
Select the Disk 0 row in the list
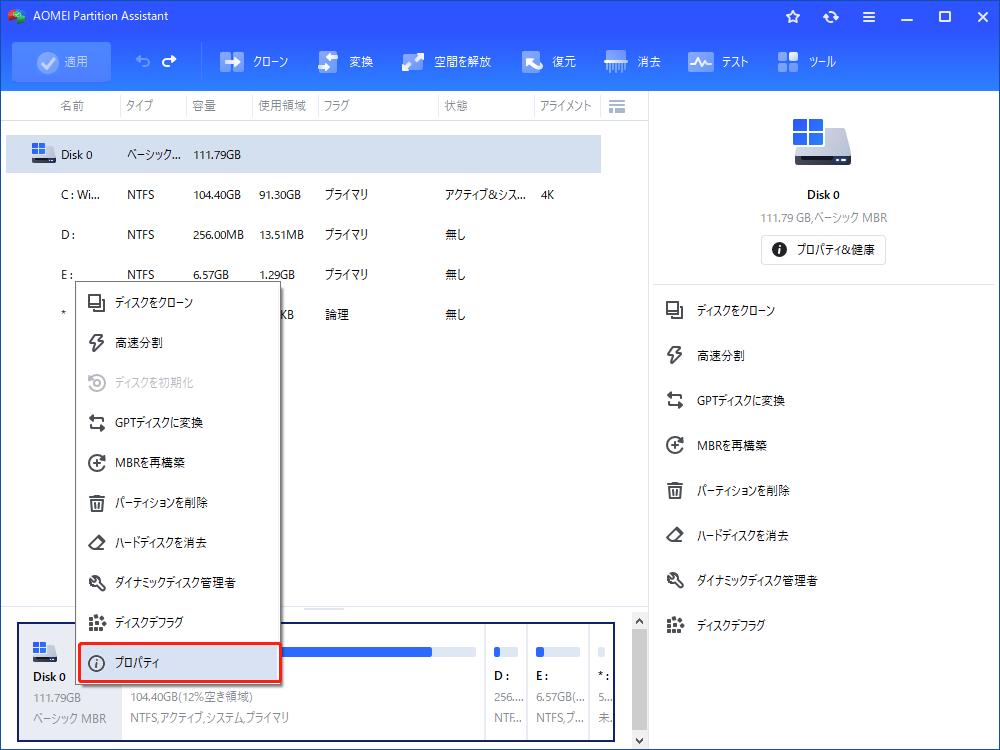304,154
